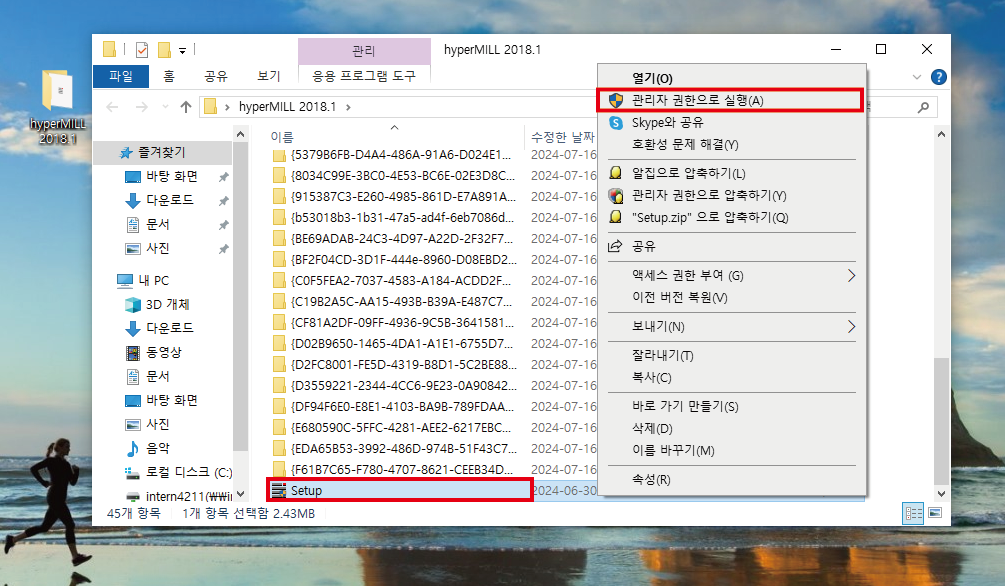Screen dimensions: 1005x586
Task: Click the New folder quick access icon
Action: (x=164, y=49)
